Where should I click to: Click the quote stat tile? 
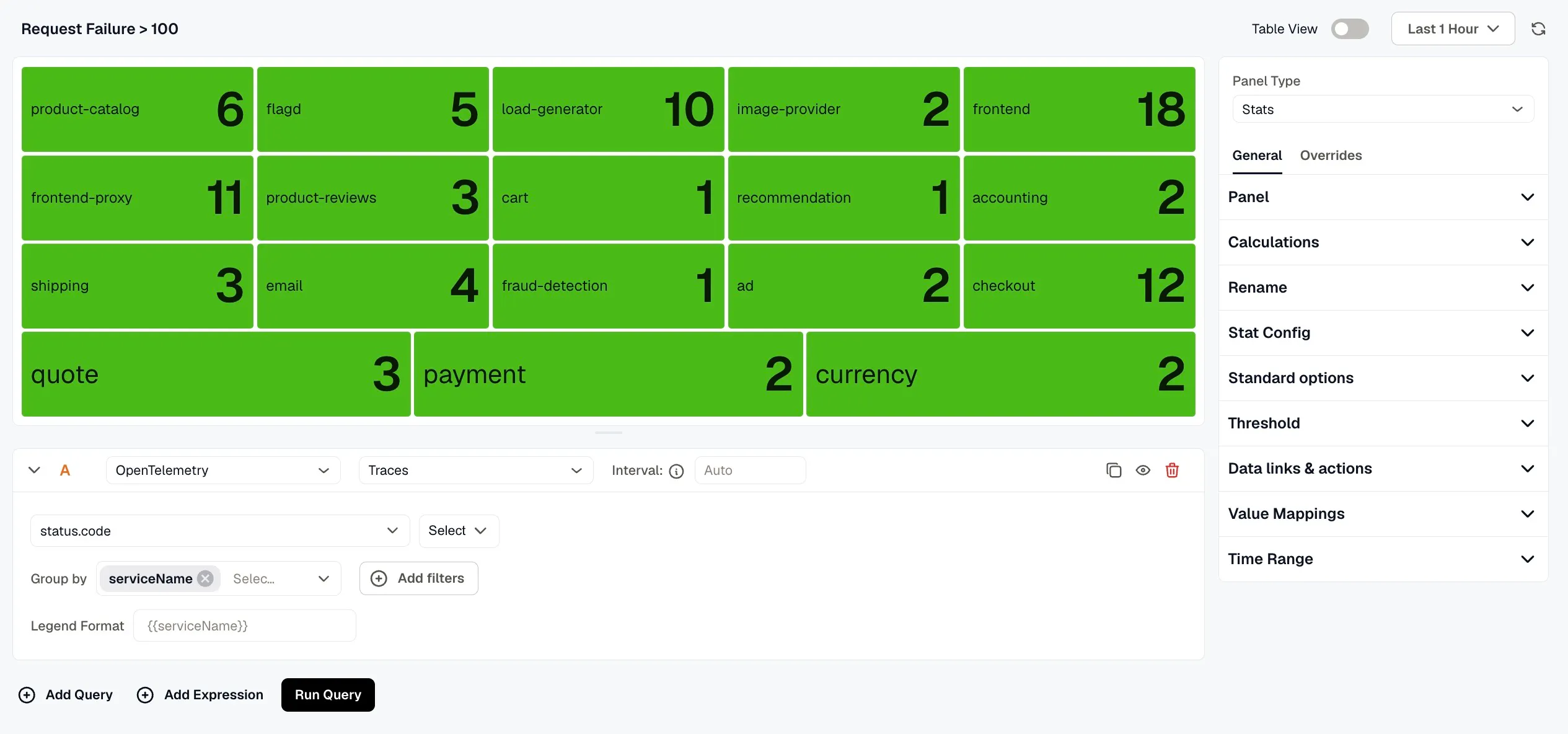216,374
